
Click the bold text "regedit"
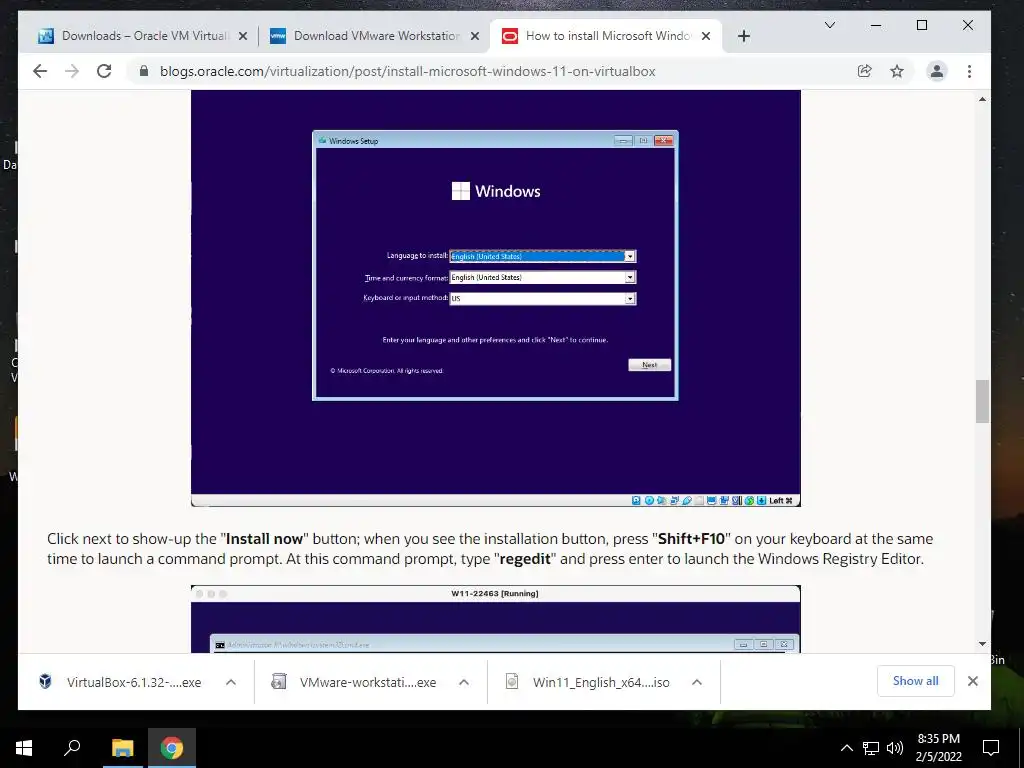tap(524, 559)
